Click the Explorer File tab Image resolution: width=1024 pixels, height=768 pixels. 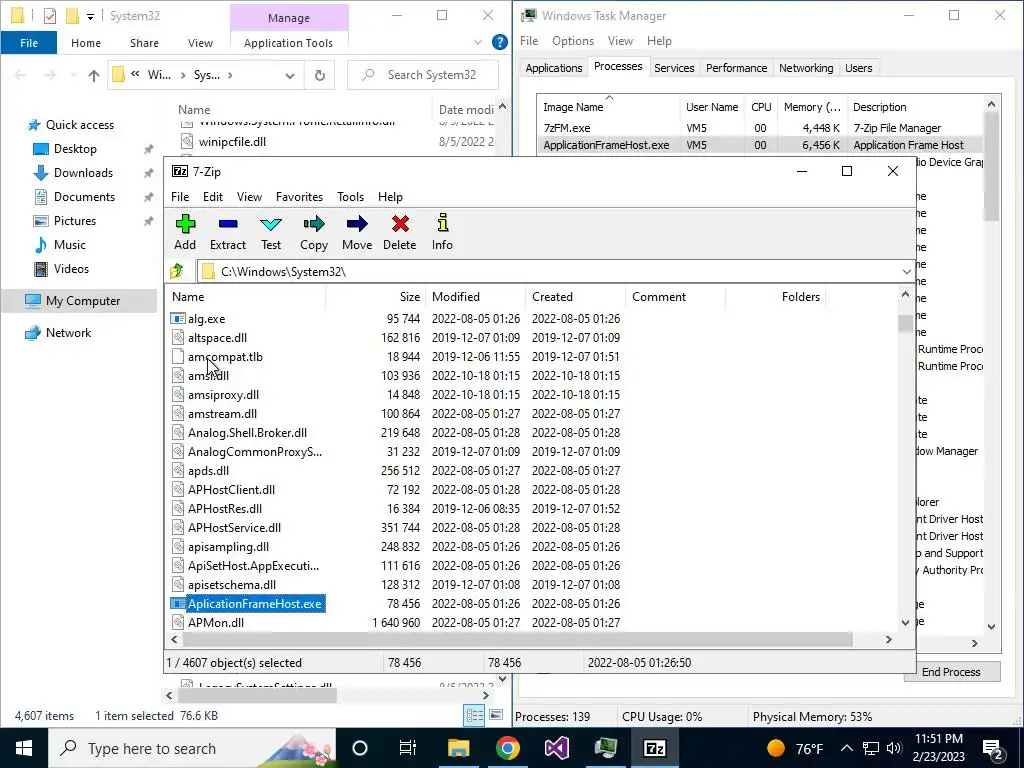29,43
